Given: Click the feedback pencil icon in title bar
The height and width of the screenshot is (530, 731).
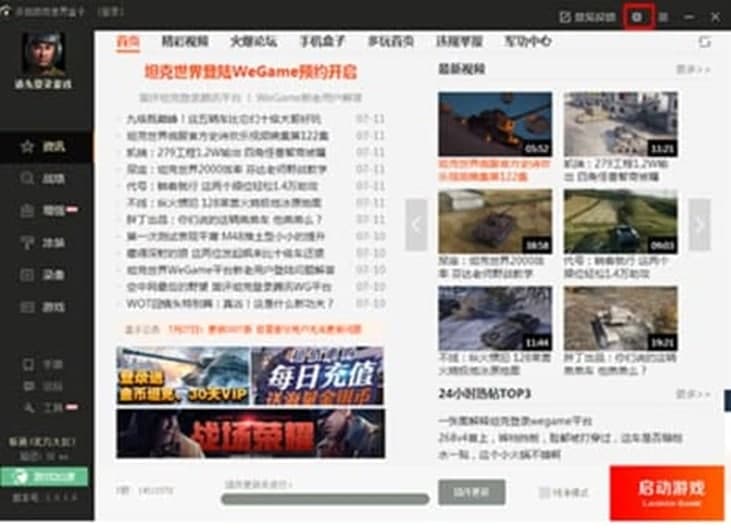Looking at the screenshot, I should 565,17.
